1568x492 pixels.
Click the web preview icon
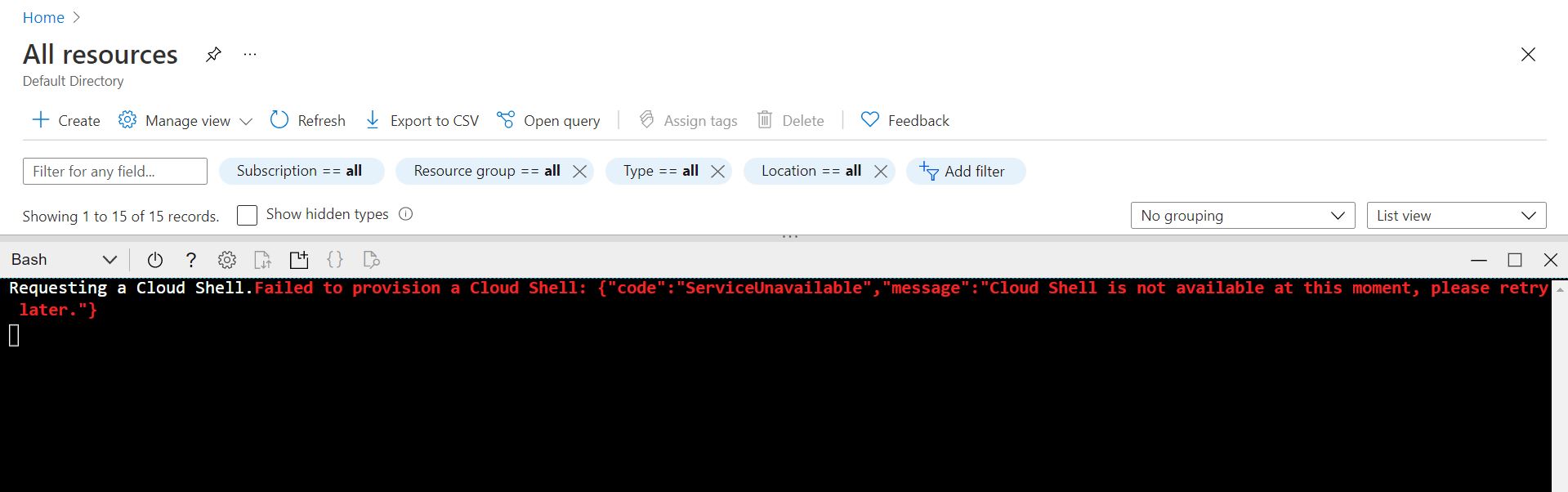(x=371, y=260)
